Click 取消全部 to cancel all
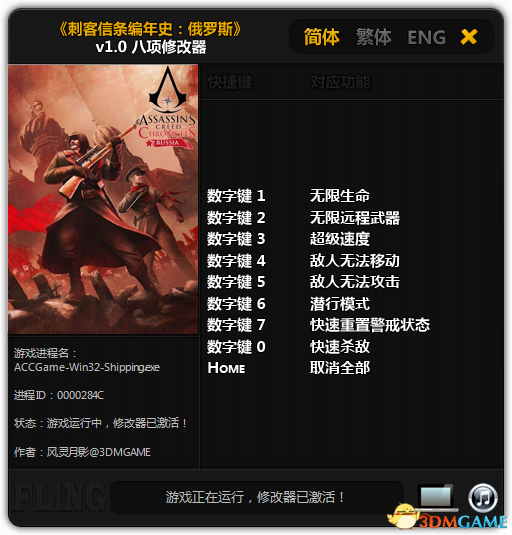This screenshot has width=512, height=535. point(339,368)
